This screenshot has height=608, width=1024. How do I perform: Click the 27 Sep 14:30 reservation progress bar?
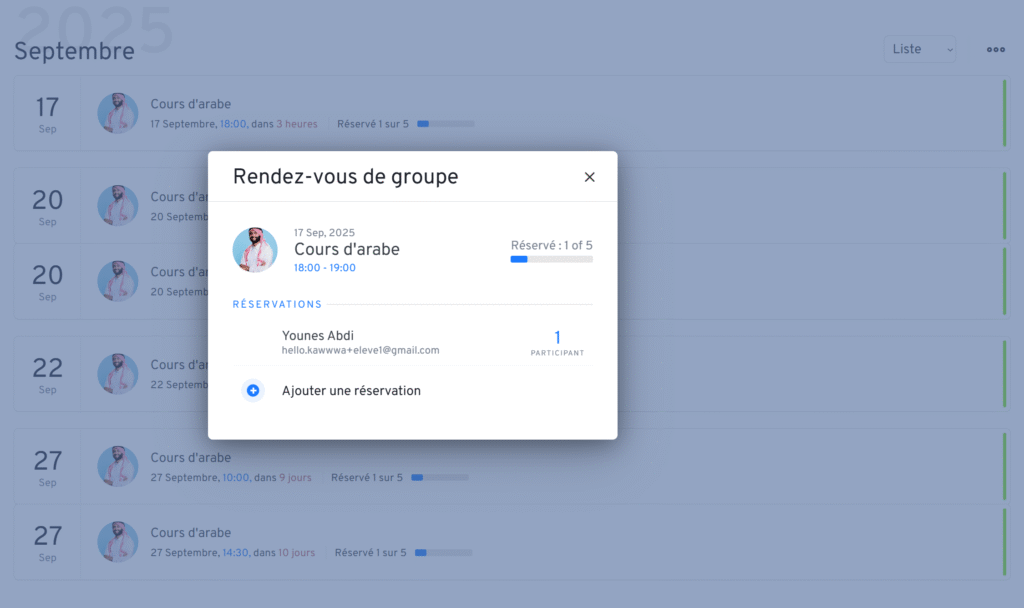point(443,552)
